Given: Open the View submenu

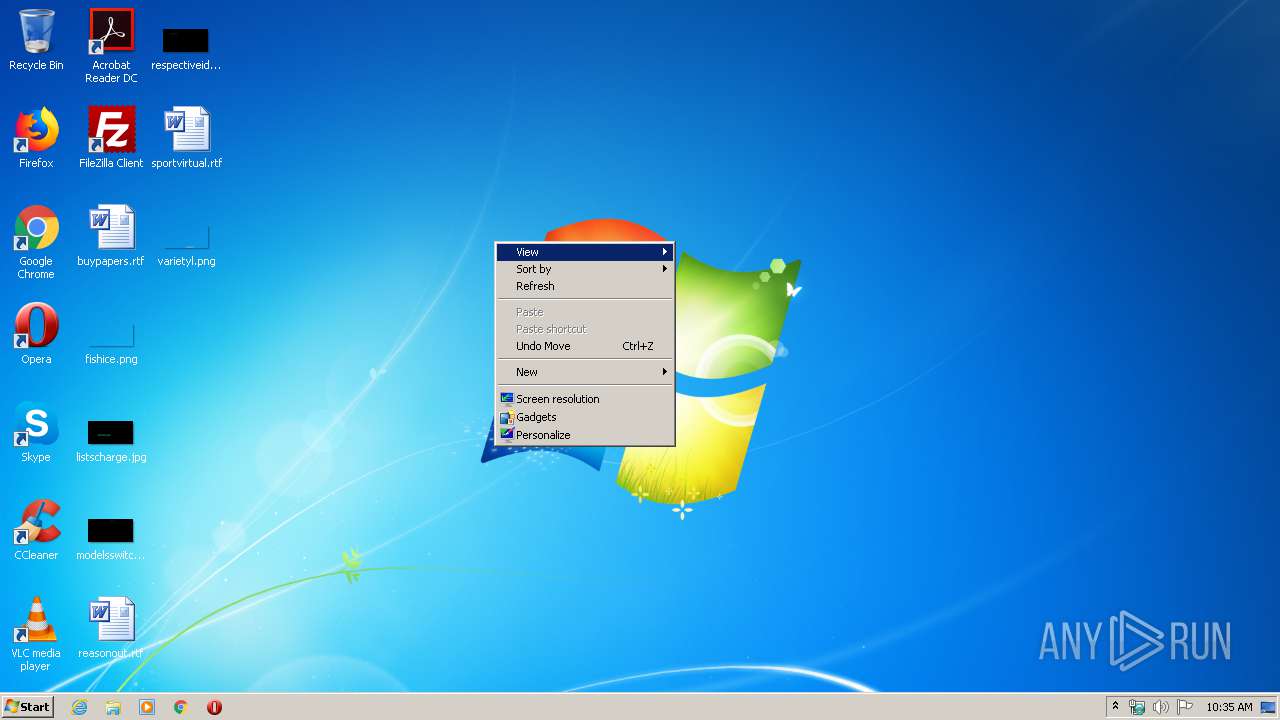Looking at the screenshot, I should click(585, 252).
